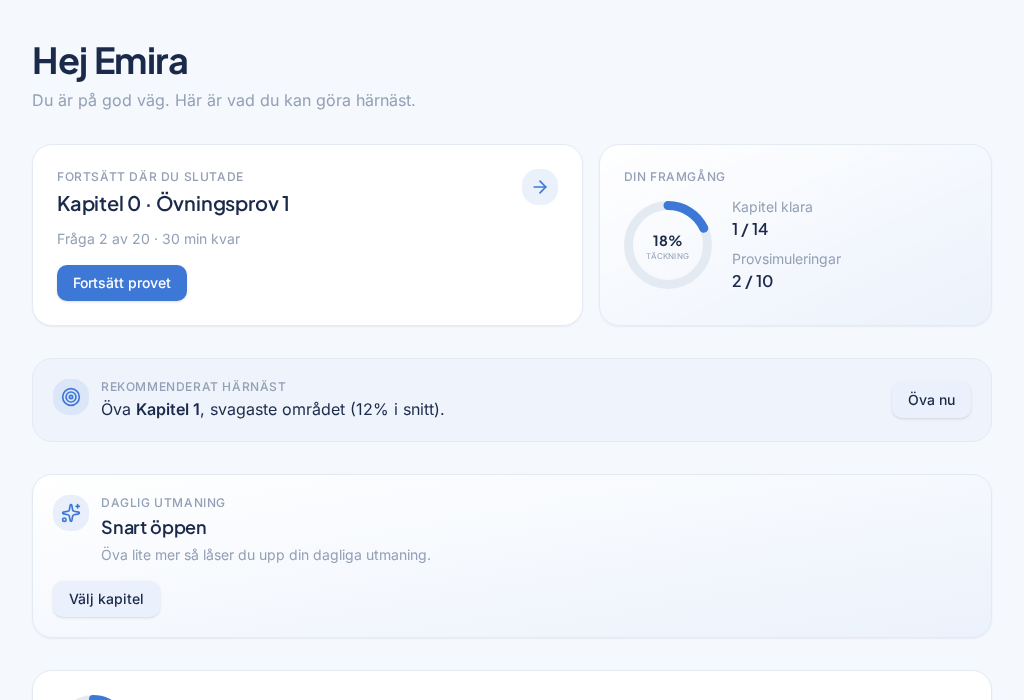Screen dimensions: 1024x700
Task: Click the Fråga 2 av 20 status text
Action: pyautogui.click(x=148, y=239)
